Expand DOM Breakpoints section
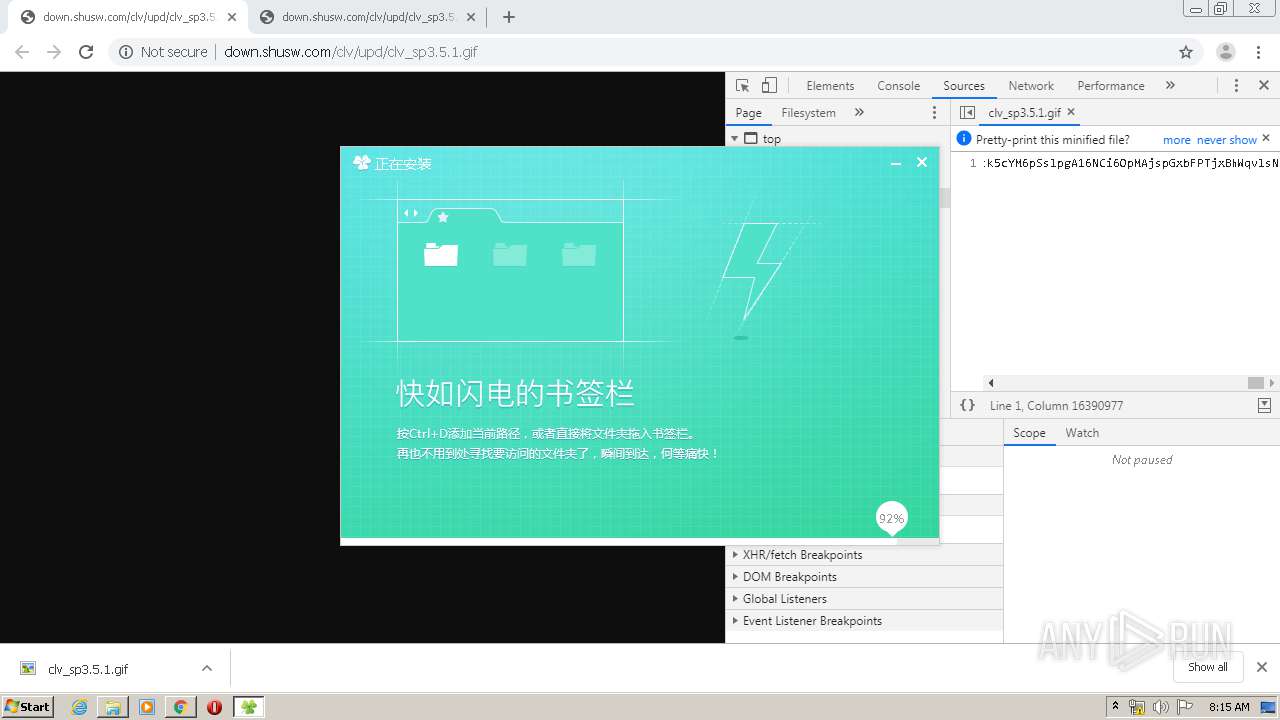Image resolution: width=1280 pixels, height=720 pixels. [864, 577]
